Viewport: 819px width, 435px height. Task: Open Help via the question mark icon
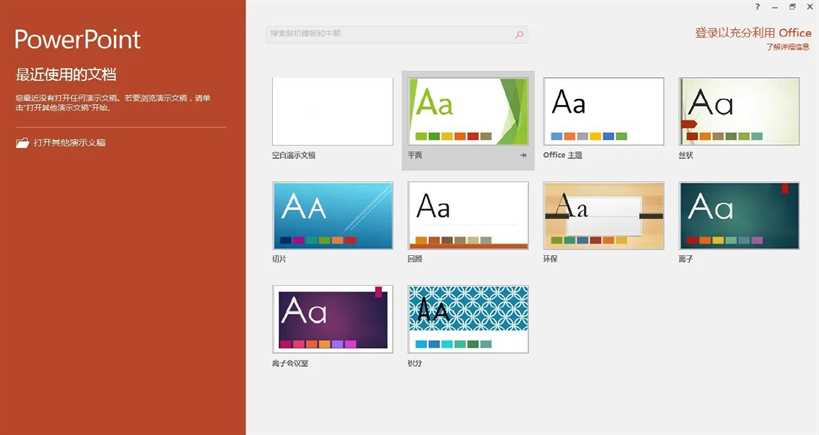pos(756,7)
